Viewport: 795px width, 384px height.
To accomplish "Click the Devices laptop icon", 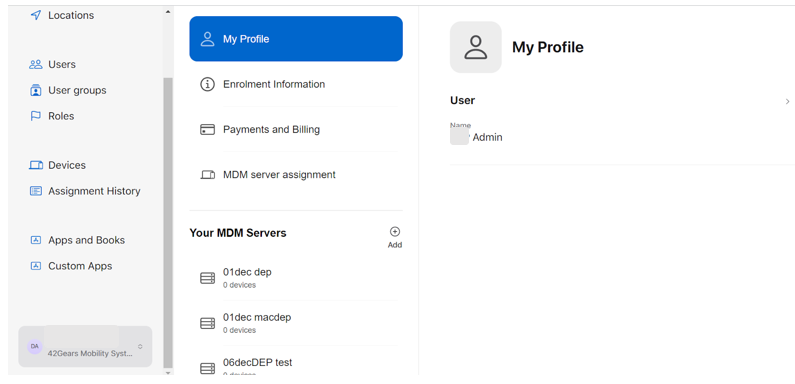I will [35, 165].
